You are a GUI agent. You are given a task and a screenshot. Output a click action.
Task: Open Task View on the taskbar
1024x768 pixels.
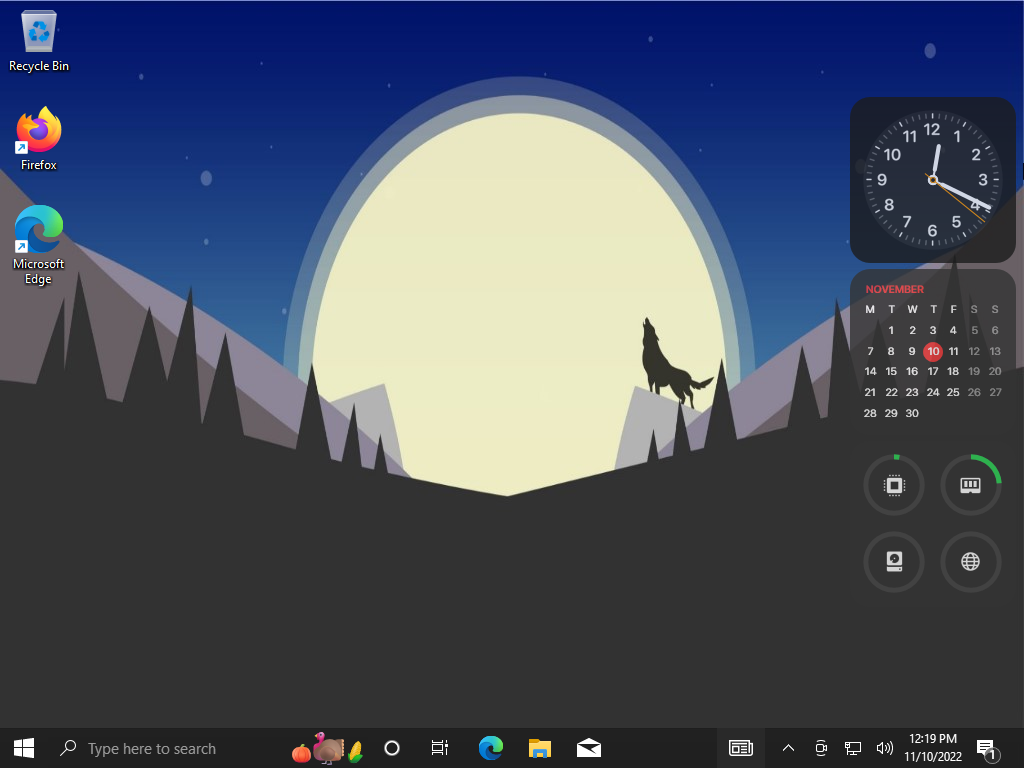point(440,748)
